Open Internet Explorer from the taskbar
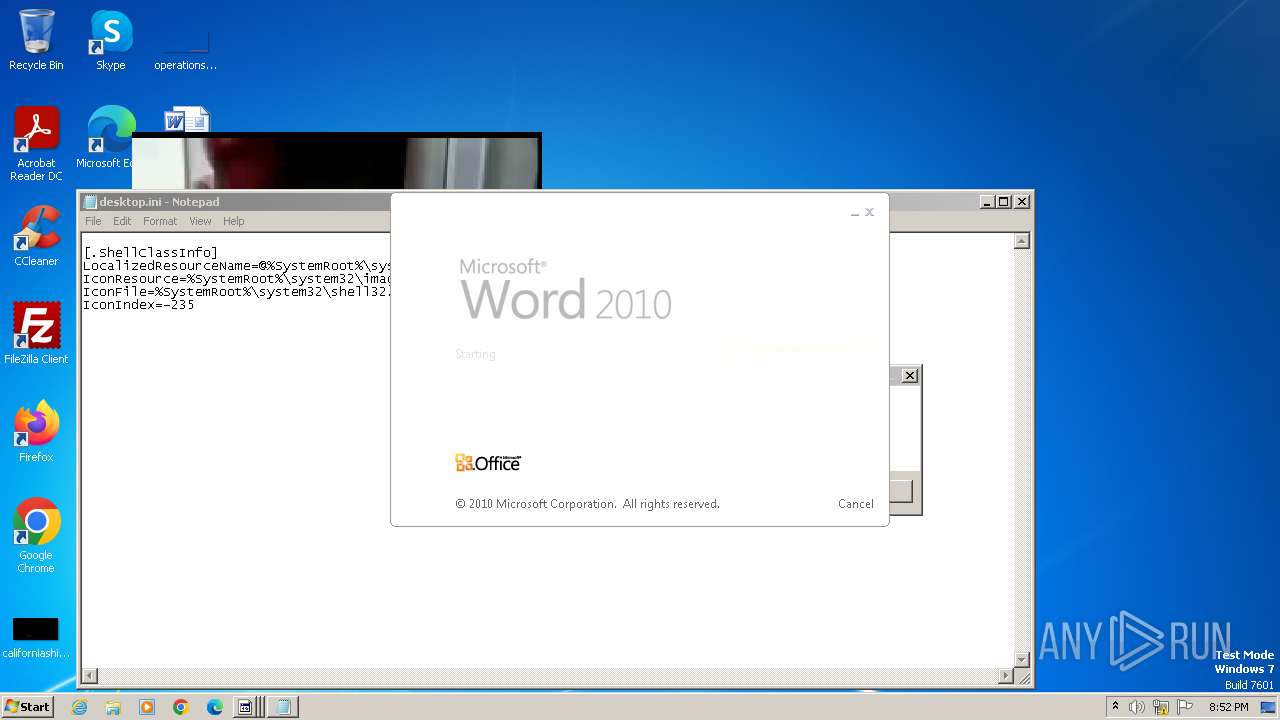 pyautogui.click(x=79, y=707)
